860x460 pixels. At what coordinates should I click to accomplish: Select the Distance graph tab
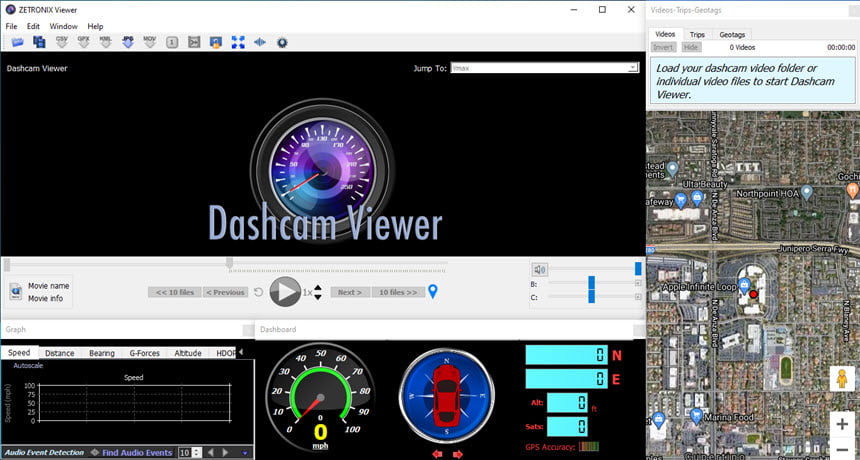tap(60, 353)
